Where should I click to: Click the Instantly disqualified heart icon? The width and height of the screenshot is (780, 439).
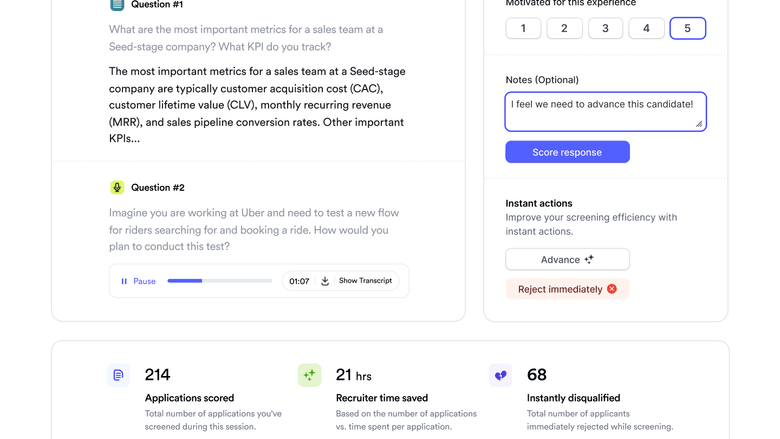tap(500, 375)
